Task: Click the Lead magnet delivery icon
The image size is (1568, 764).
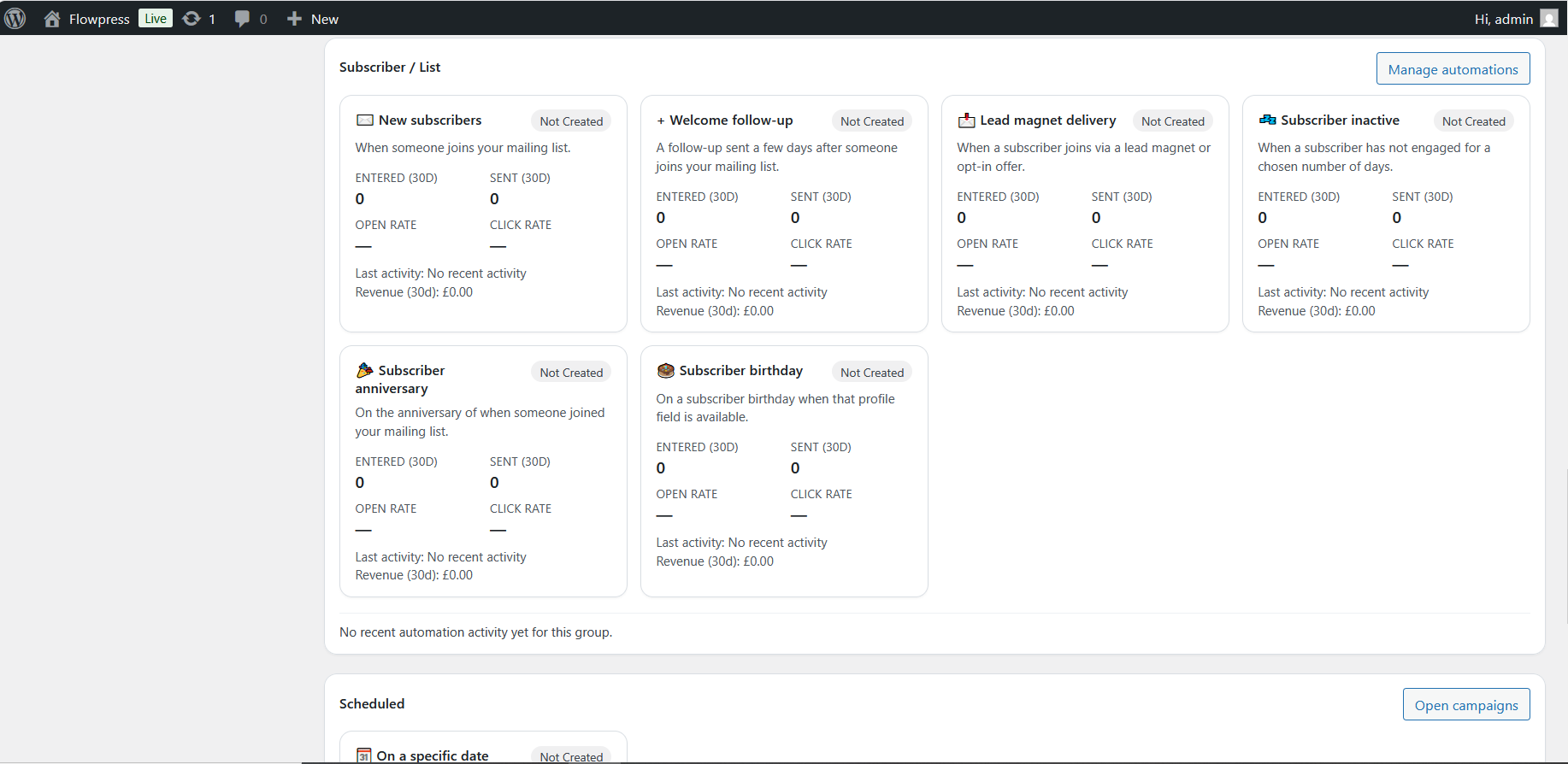Action: pos(966,120)
